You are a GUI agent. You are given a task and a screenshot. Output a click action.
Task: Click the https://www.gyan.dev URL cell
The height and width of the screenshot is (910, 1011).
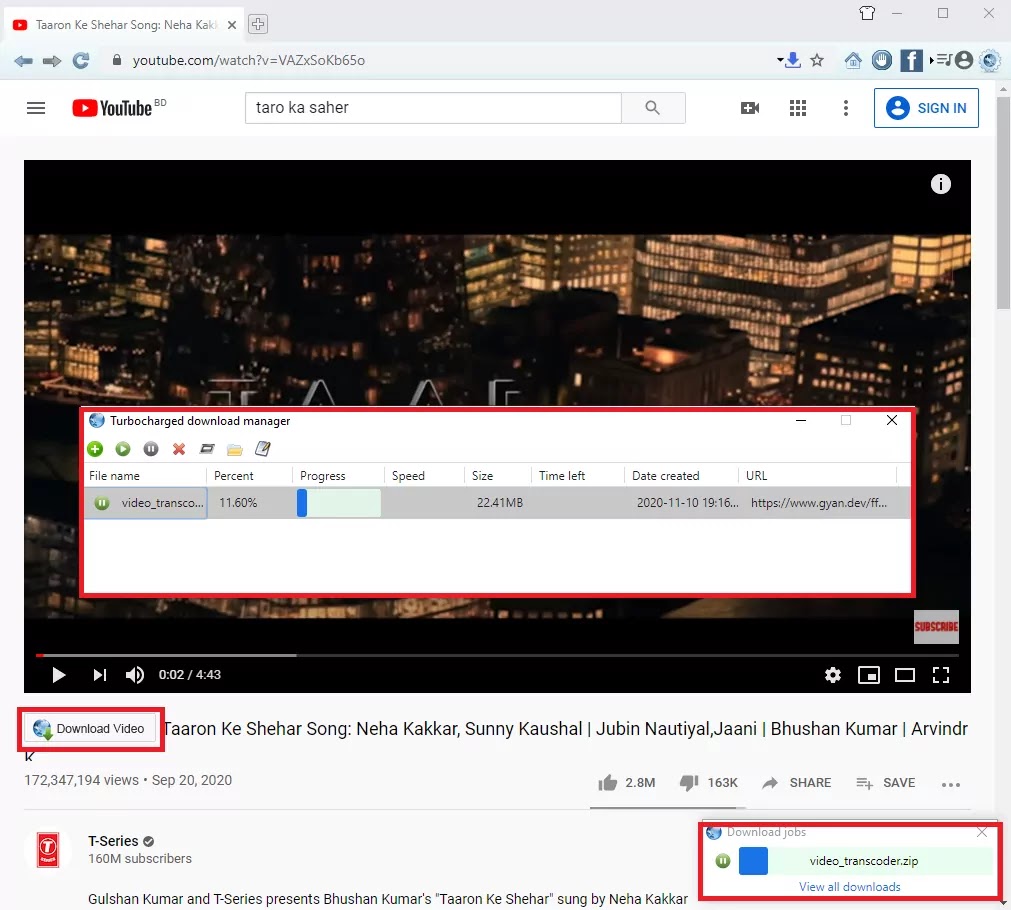[x=818, y=503]
